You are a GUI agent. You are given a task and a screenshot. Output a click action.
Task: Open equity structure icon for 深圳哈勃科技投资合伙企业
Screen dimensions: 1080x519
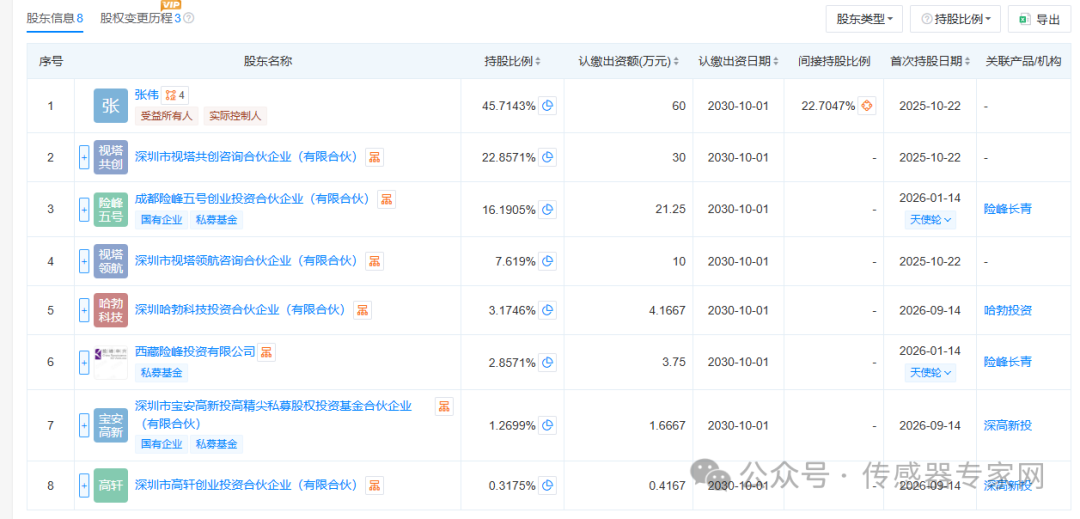click(x=362, y=310)
